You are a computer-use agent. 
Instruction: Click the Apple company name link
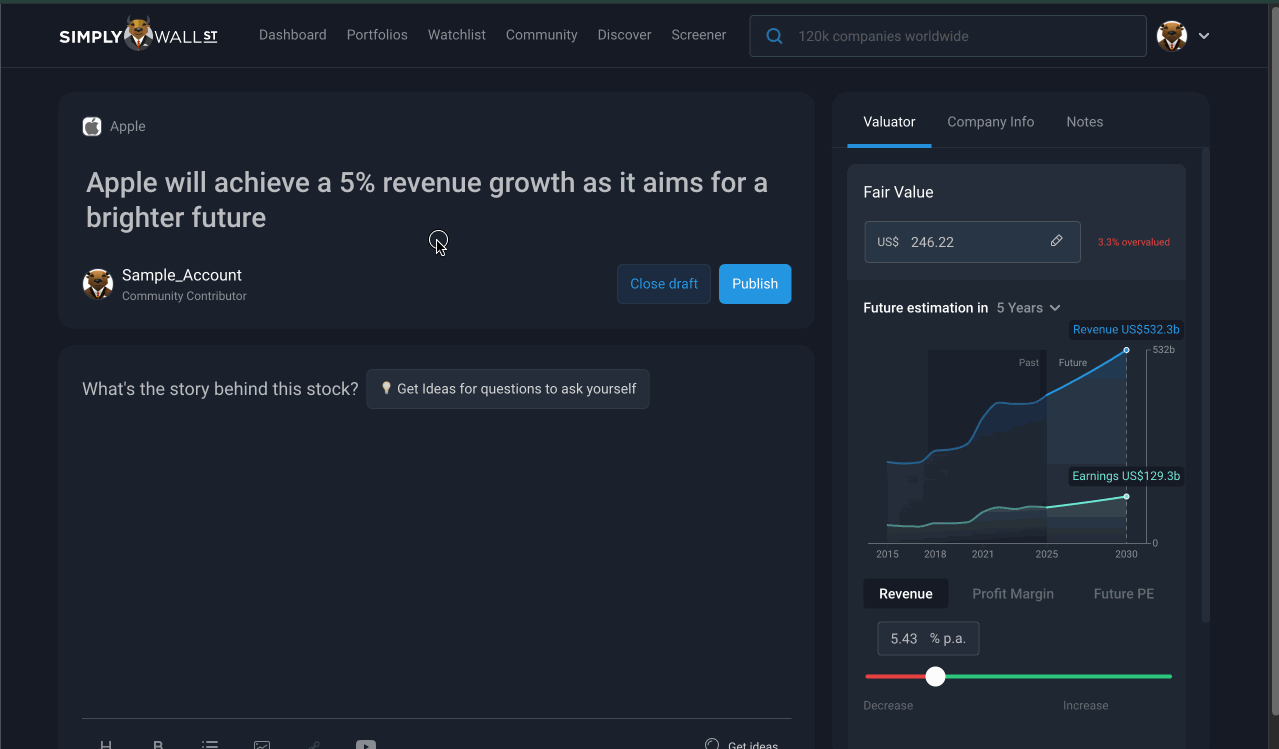coord(128,126)
